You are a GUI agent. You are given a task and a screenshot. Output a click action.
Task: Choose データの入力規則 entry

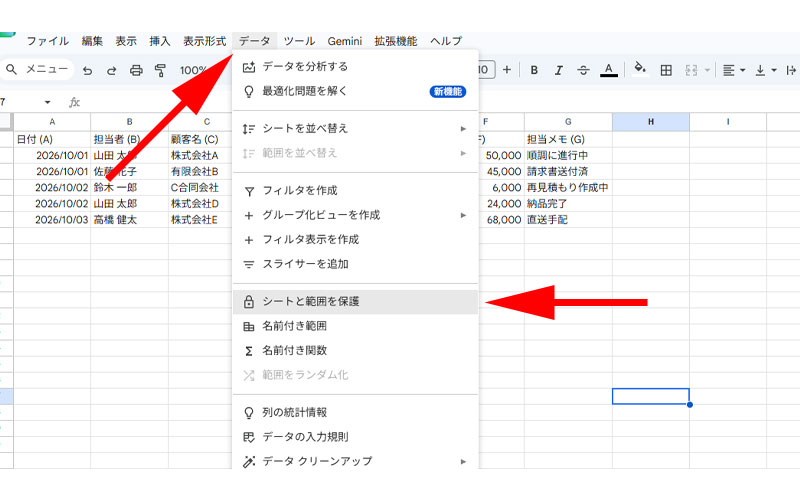coord(356,437)
